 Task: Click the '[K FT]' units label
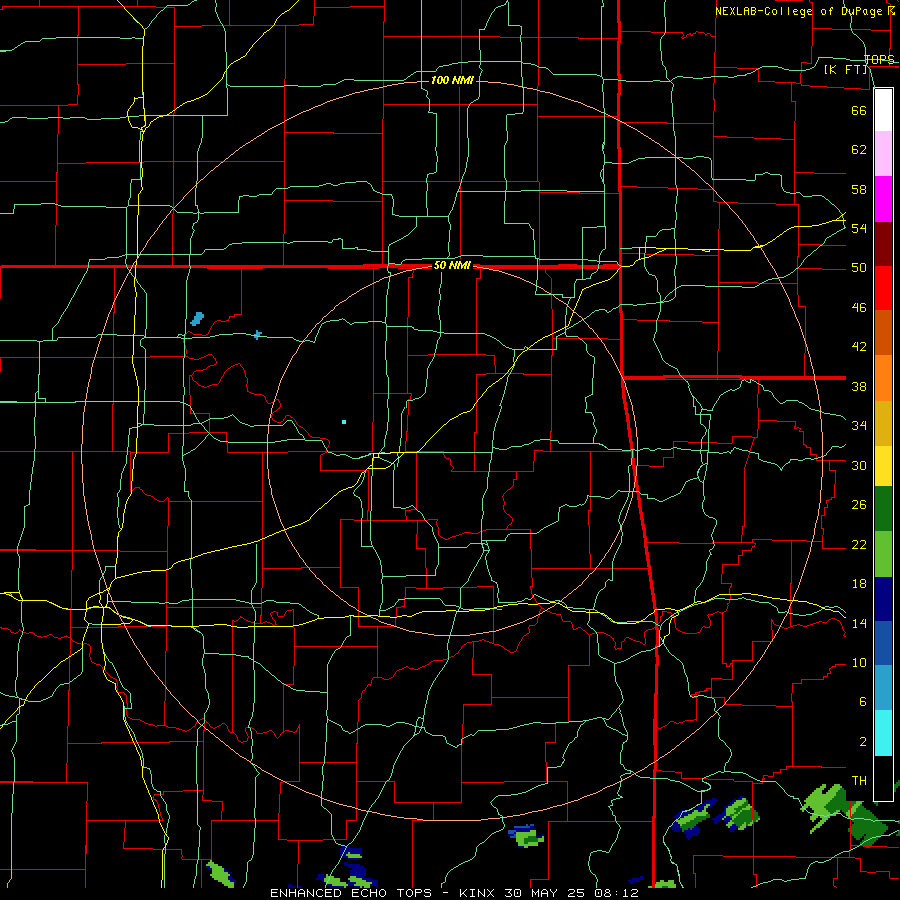[845, 69]
